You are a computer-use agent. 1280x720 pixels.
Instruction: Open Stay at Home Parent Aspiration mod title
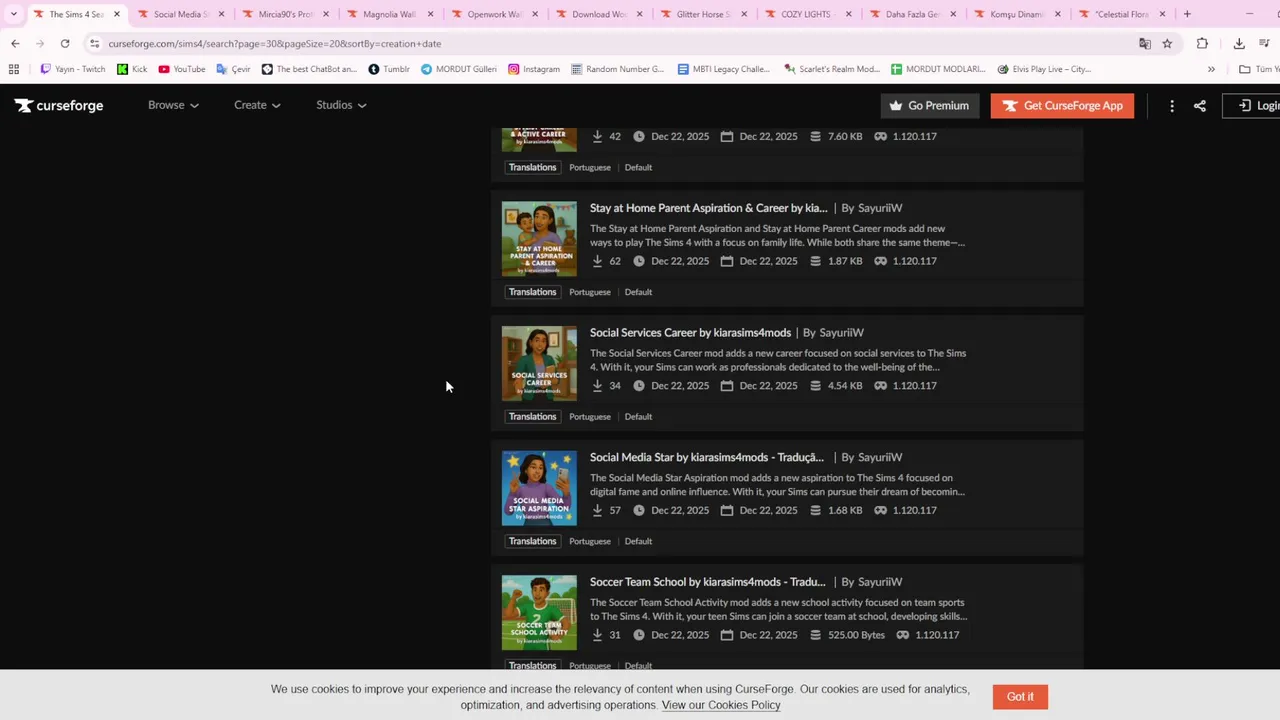709,208
